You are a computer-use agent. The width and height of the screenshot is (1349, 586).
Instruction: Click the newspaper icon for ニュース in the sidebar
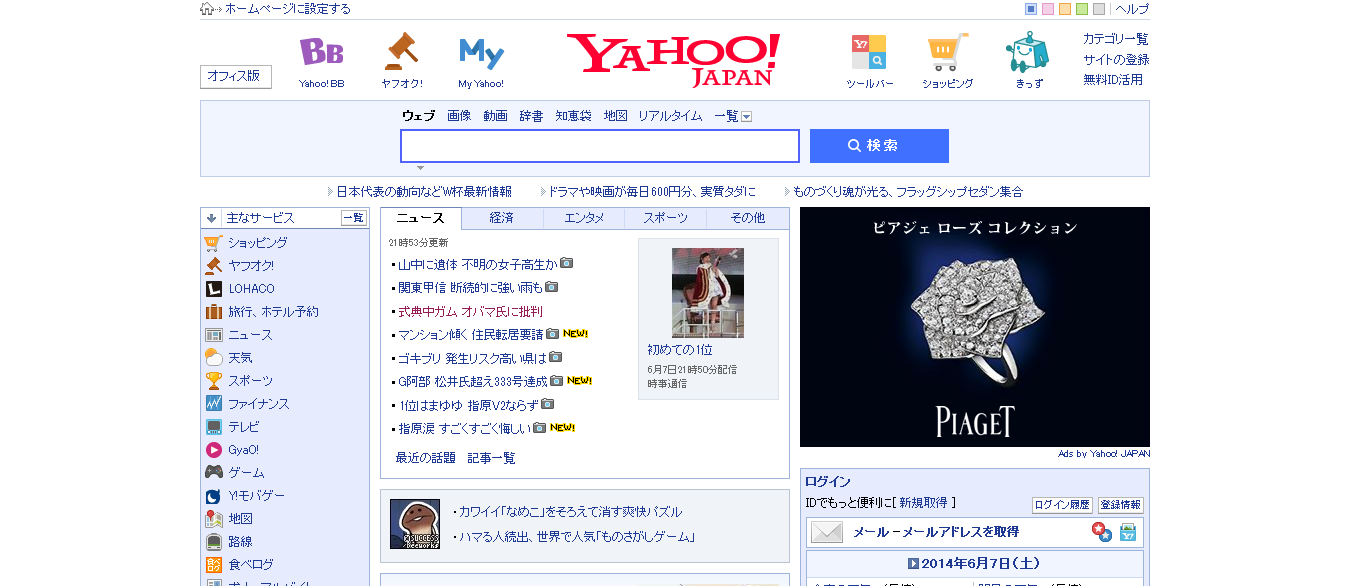pyautogui.click(x=213, y=335)
